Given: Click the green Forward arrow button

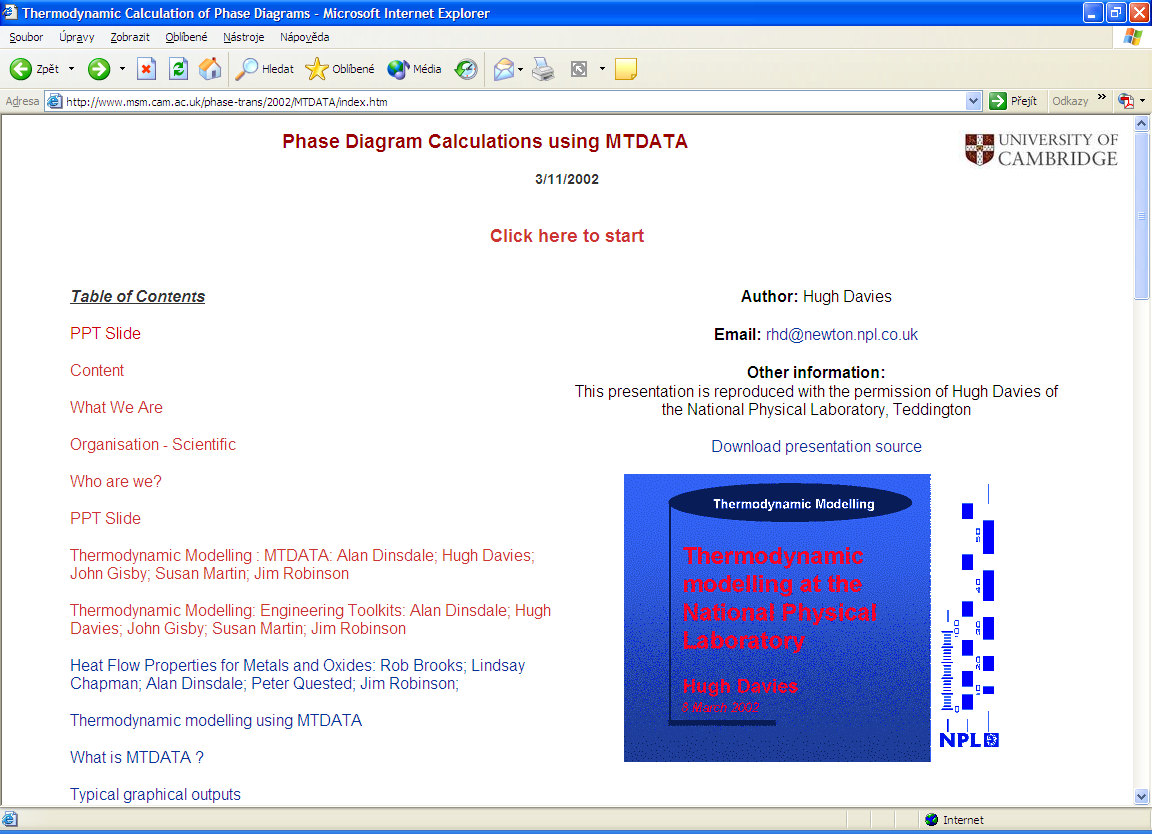Looking at the screenshot, I should click(98, 69).
